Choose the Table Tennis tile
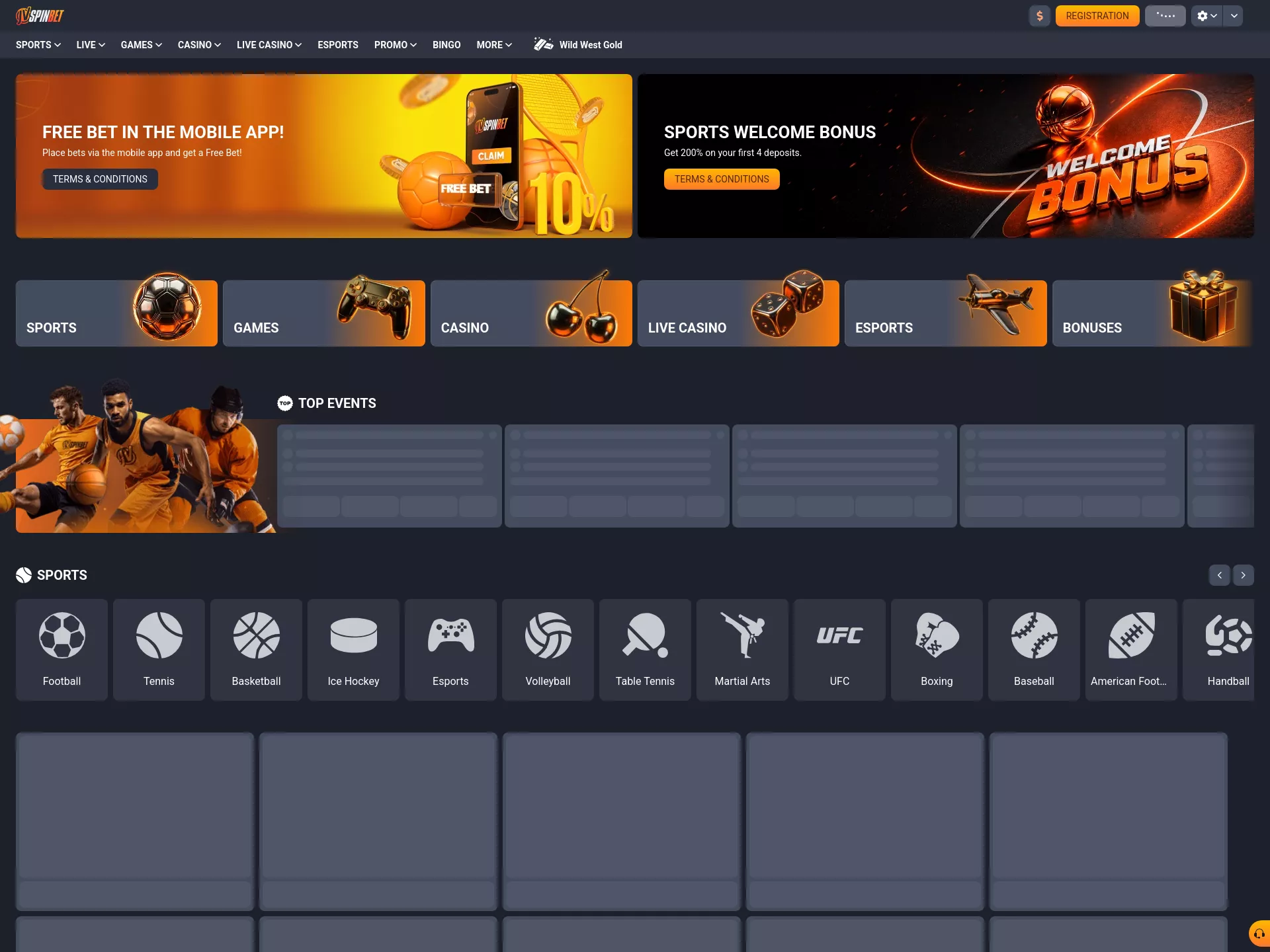This screenshot has height=952, width=1270. 645,649
